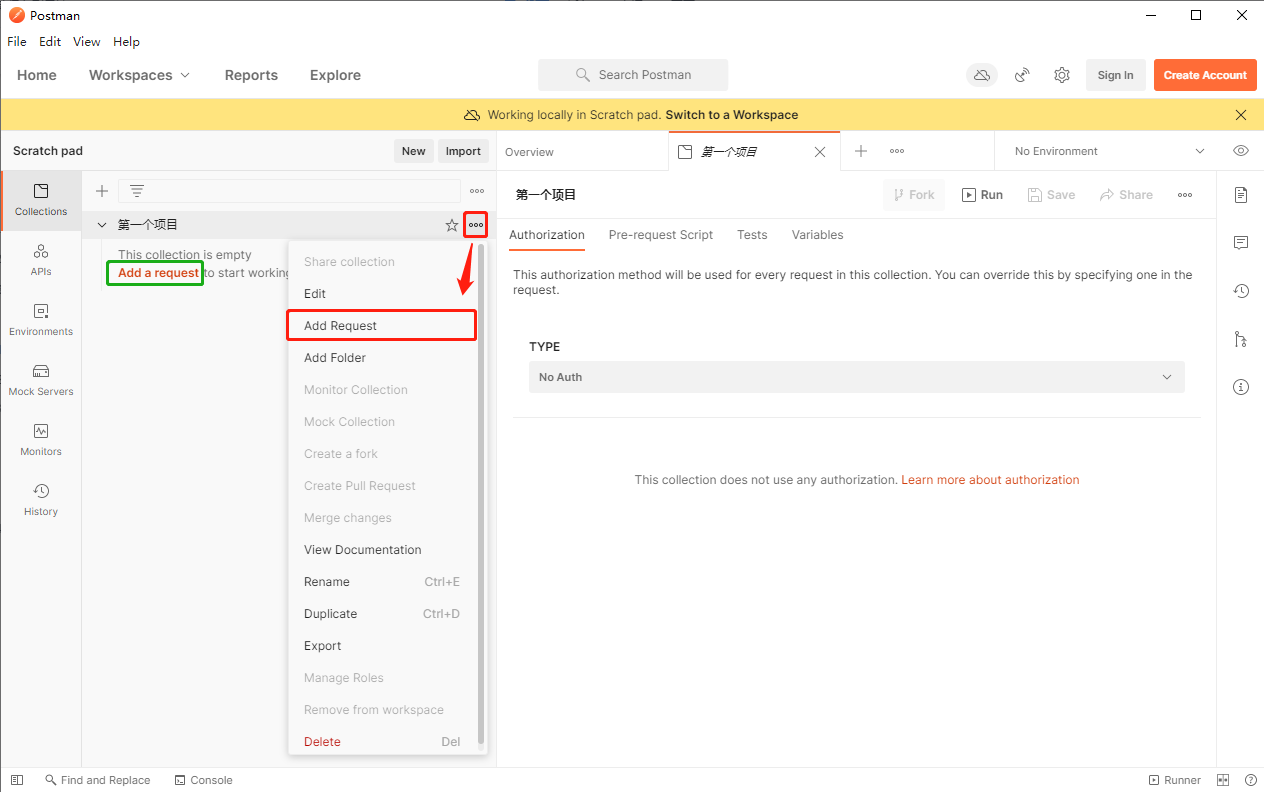
Task: Open the Pull requests icon in right sidebar
Action: (1241, 339)
